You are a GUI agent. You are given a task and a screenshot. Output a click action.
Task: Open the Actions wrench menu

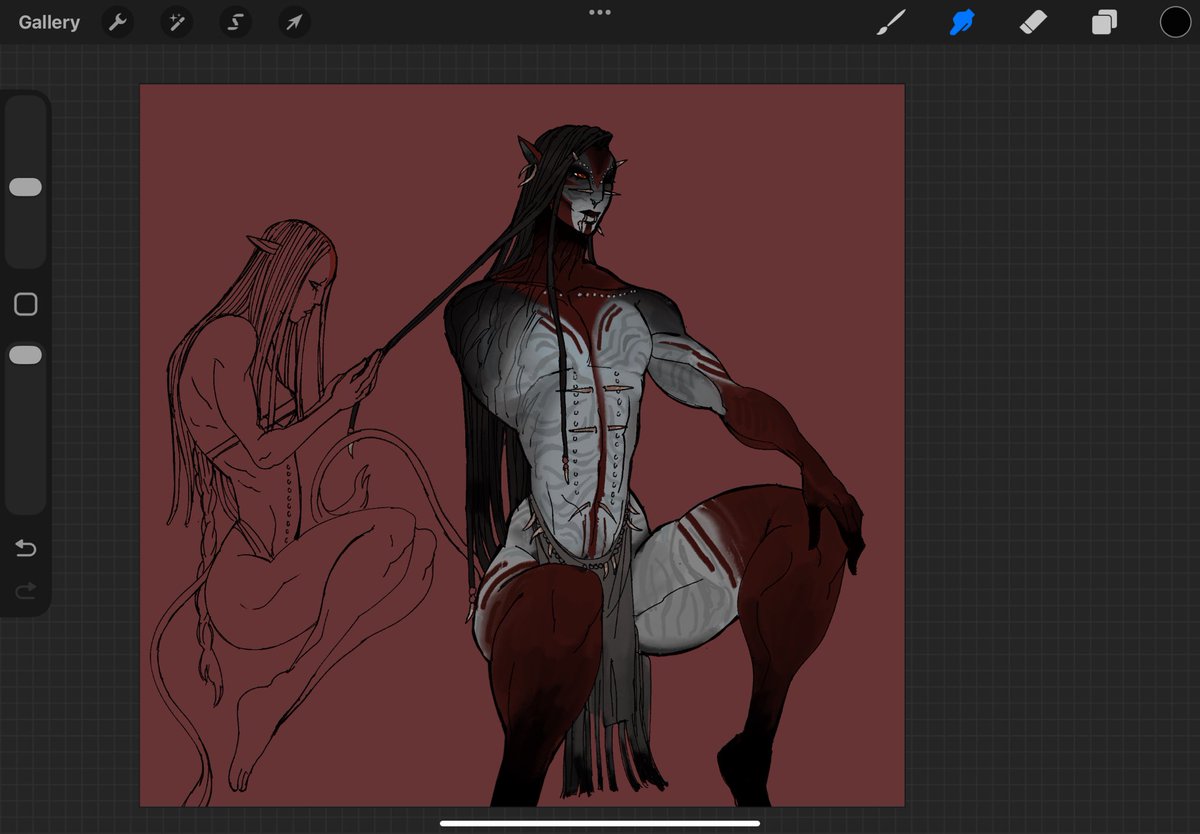tap(118, 22)
